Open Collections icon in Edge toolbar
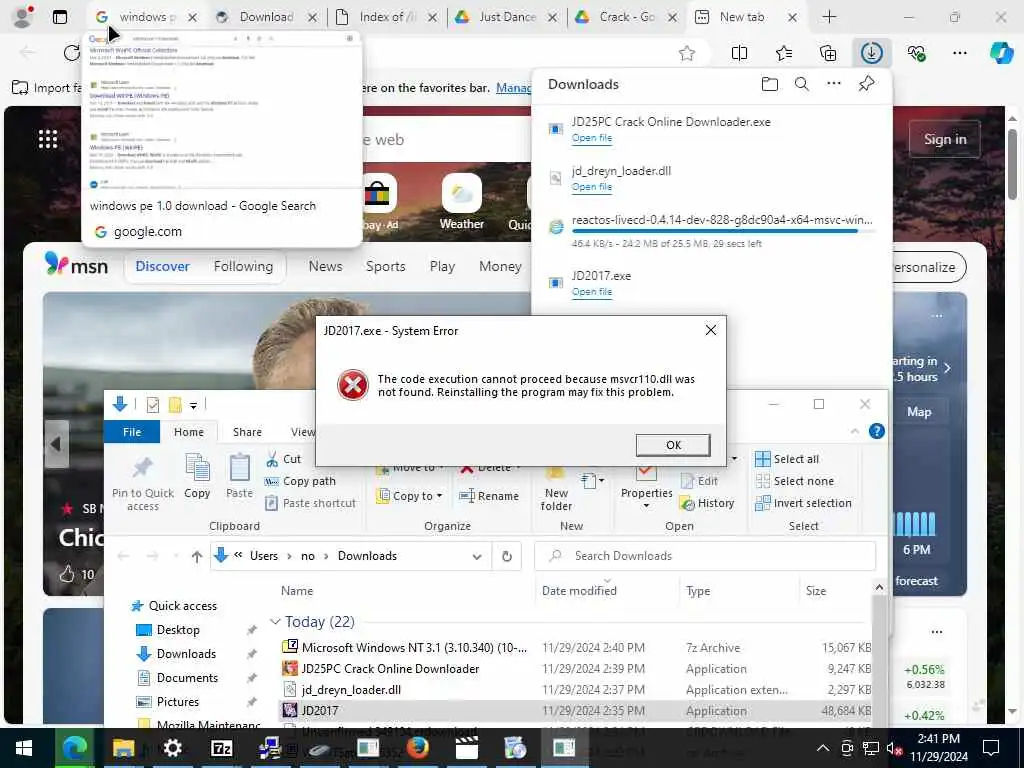The image size is (1024, 768). click(827, 54)
